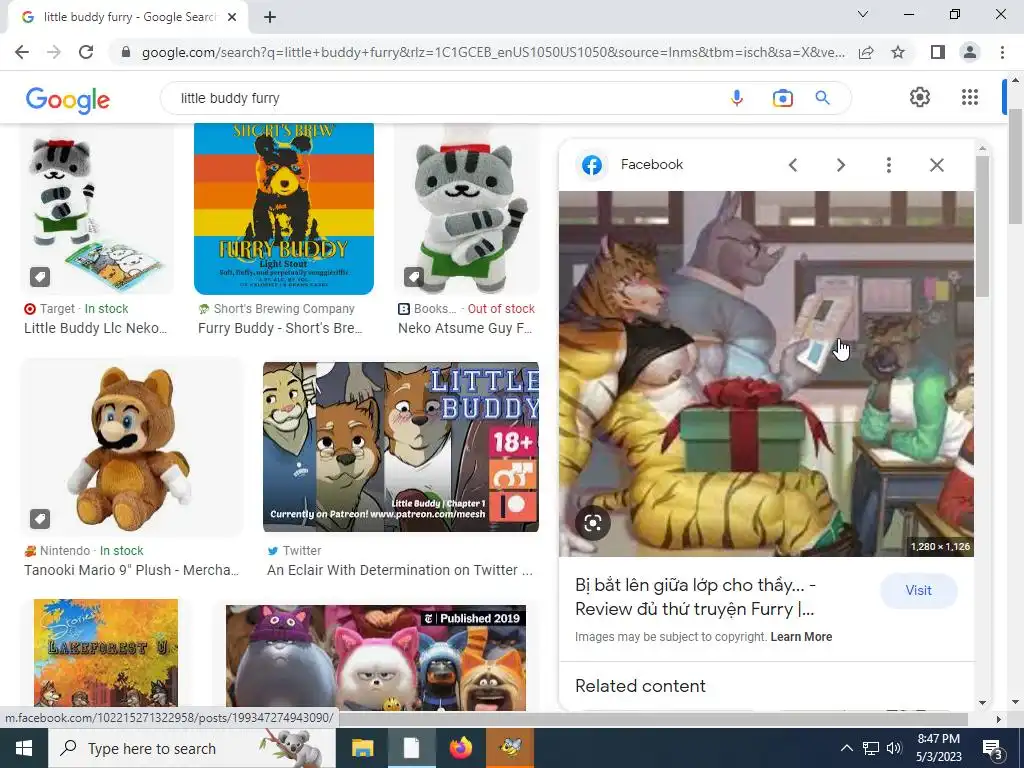Click the browser forward arrow
This screenshot has width=1024, height=768.
click(54, 52)
